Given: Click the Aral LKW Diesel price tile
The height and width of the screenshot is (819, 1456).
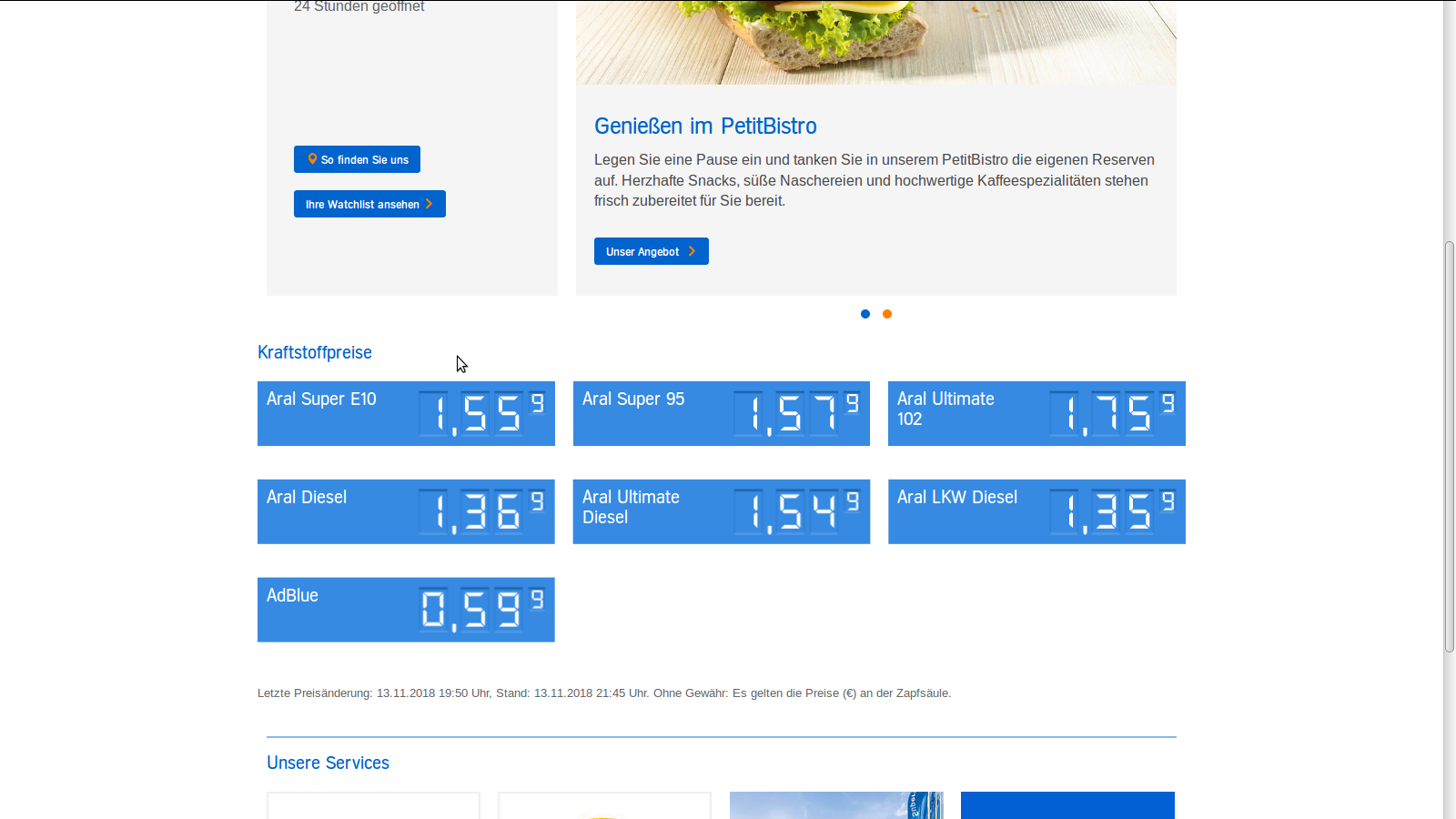Looking at the screenshot, I should tap(1036, 511).
